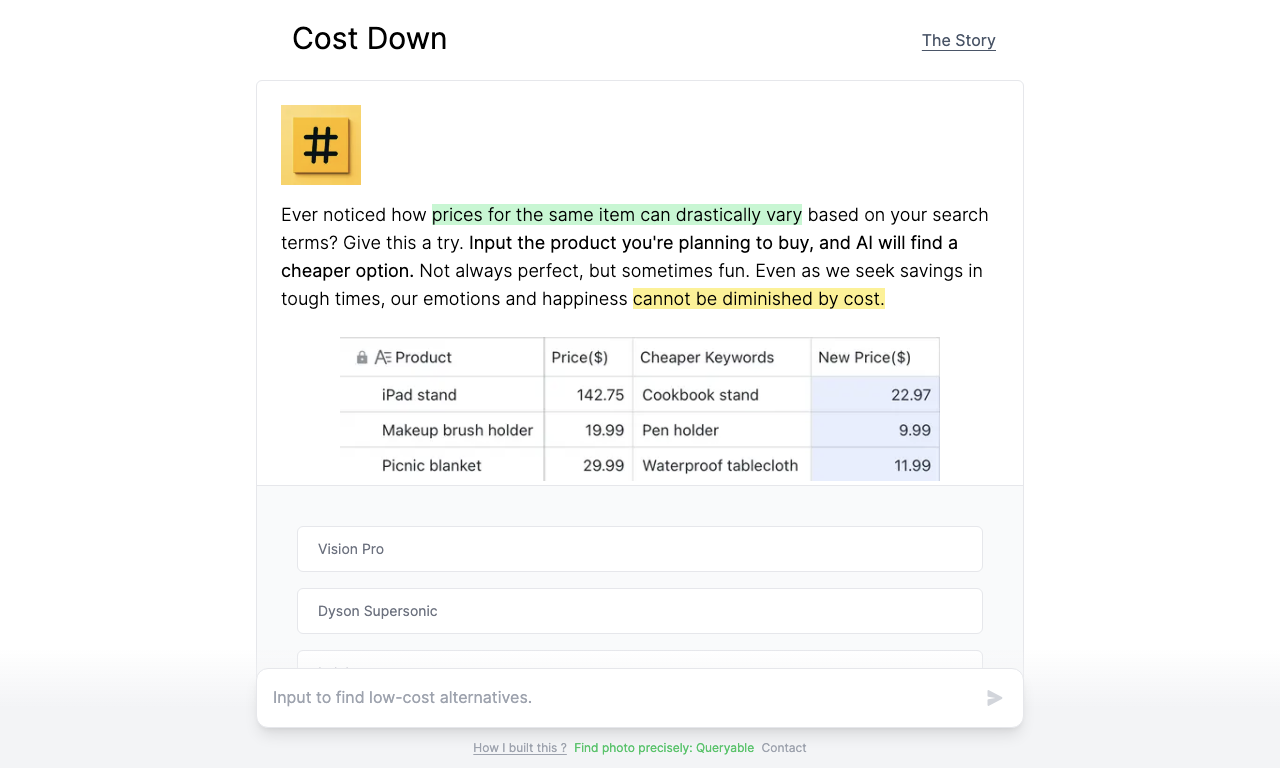This screenshot has width=1280, height=768.
Task: Click the lock icon beside Product header
Action: point(362,357)
